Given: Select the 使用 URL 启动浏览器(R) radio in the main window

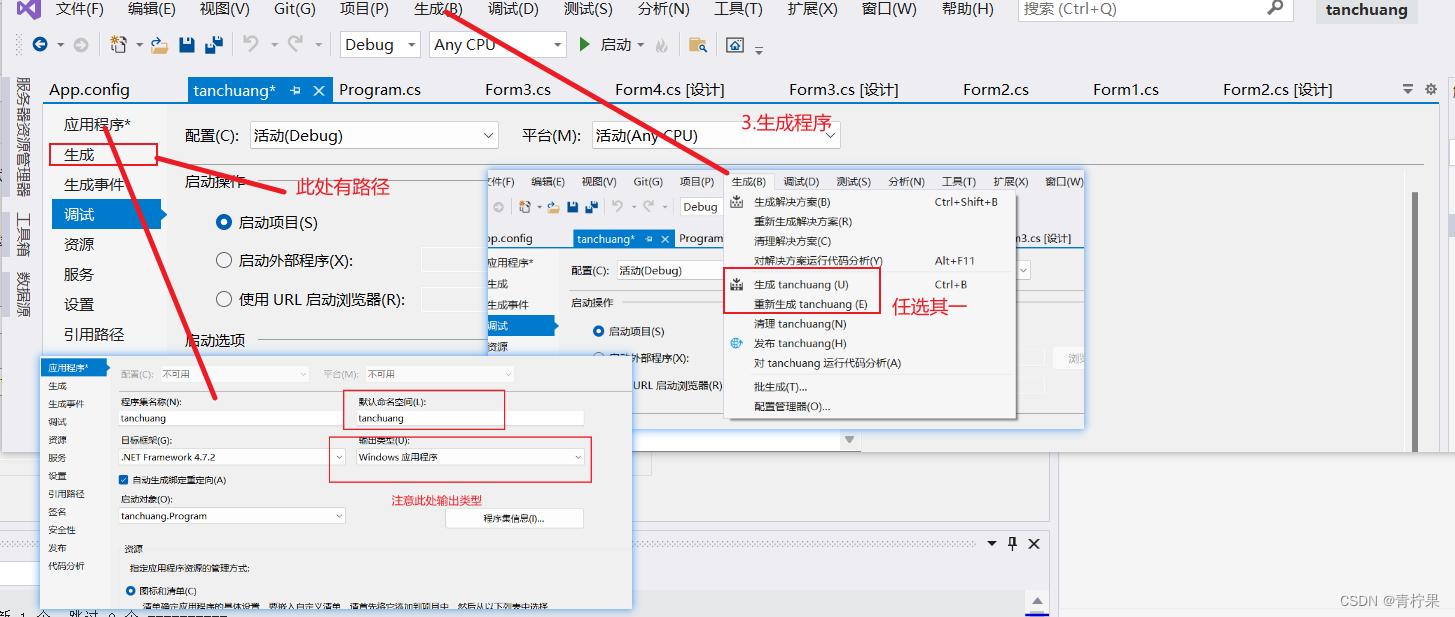Looking at the screenshot, I should coord(224,299).
